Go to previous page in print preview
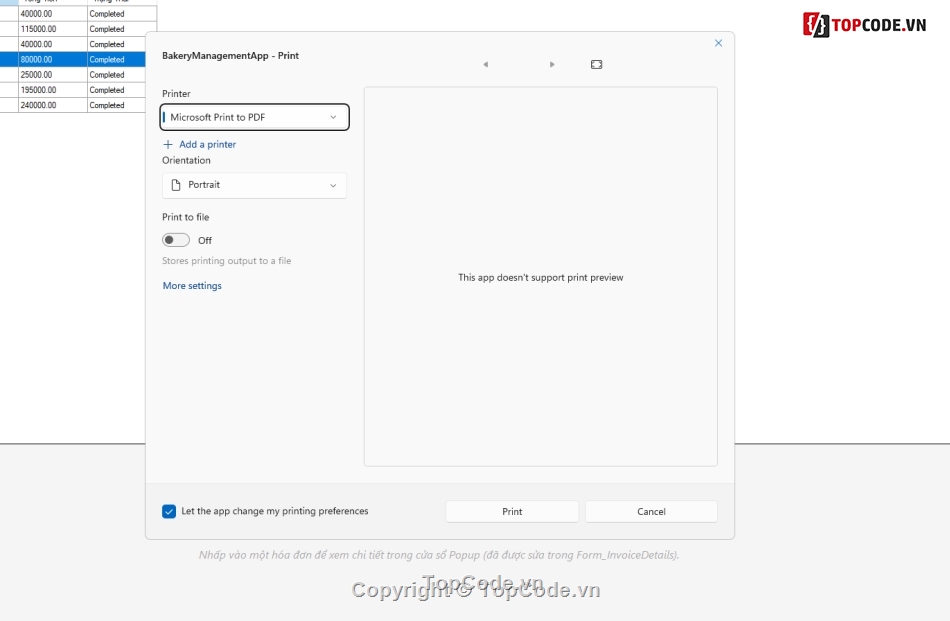Screen dimensions: 950x621 click(x=485, y=65)
